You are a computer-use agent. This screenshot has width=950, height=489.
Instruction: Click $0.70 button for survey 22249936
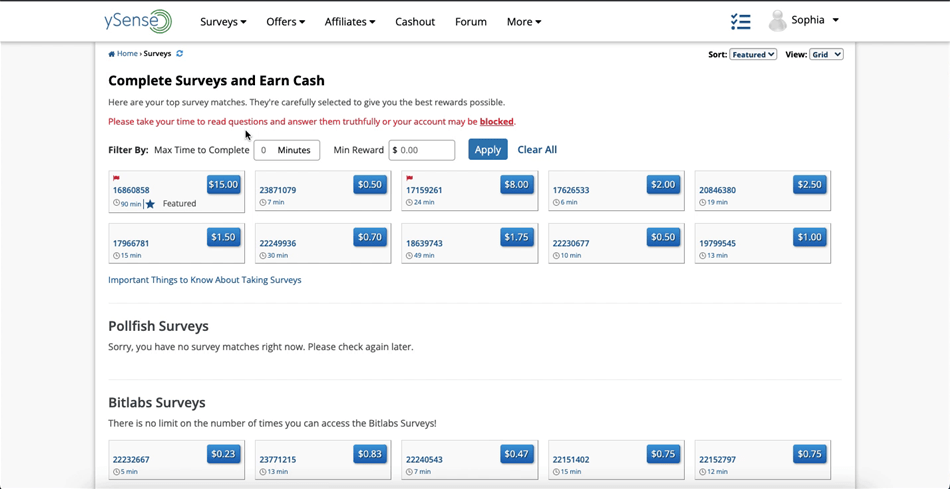pos(370,237)
